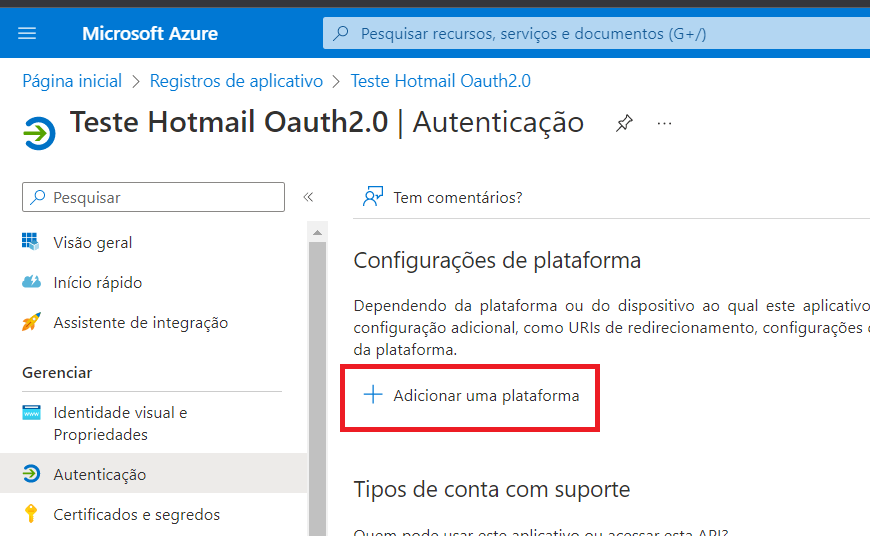The image size is (870, 536).
Task: Click the plus icon for adding platform
Action: [x=373, y=395]
